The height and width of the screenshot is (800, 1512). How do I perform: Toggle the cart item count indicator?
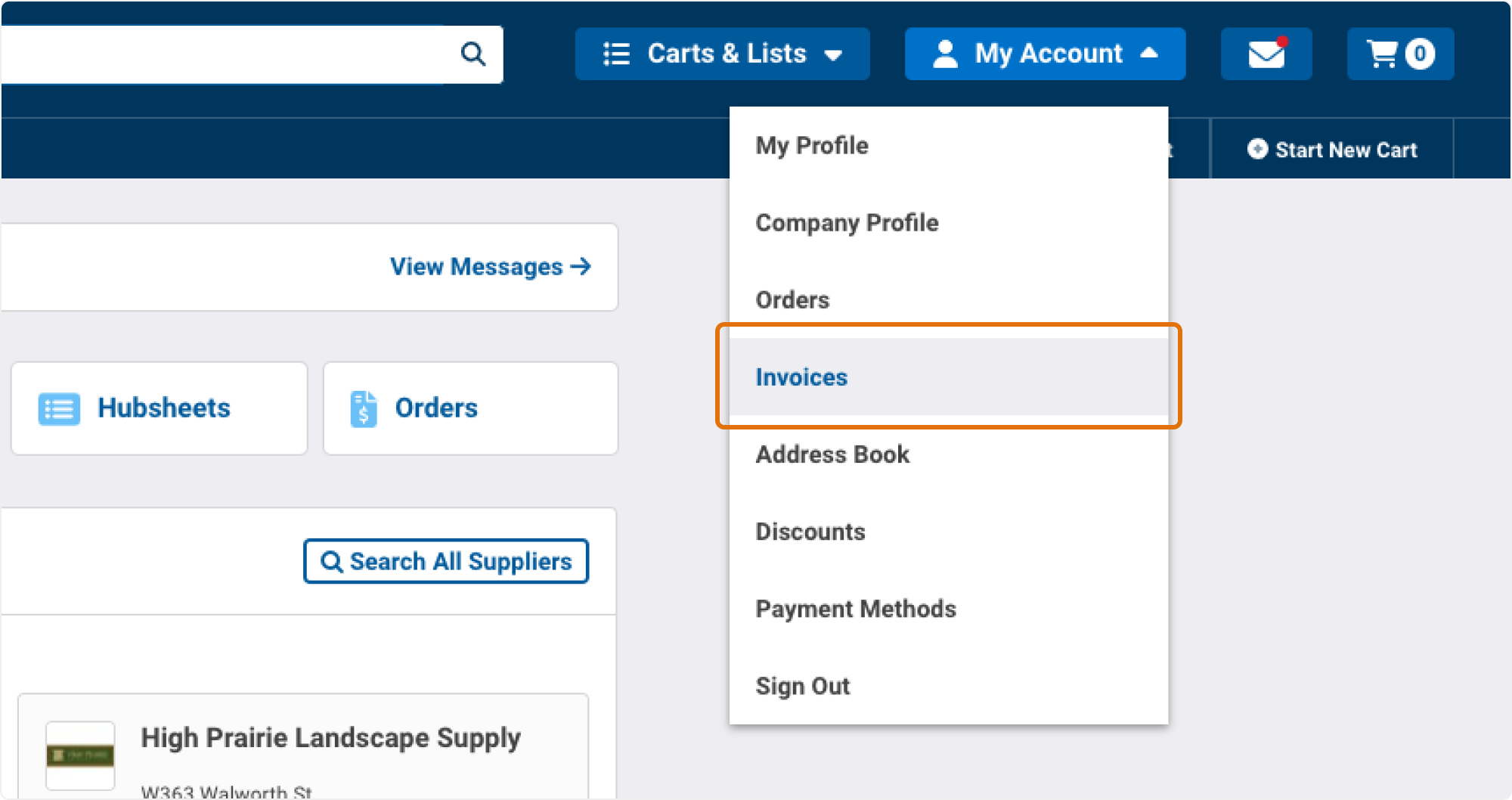tap(1420, 54)
